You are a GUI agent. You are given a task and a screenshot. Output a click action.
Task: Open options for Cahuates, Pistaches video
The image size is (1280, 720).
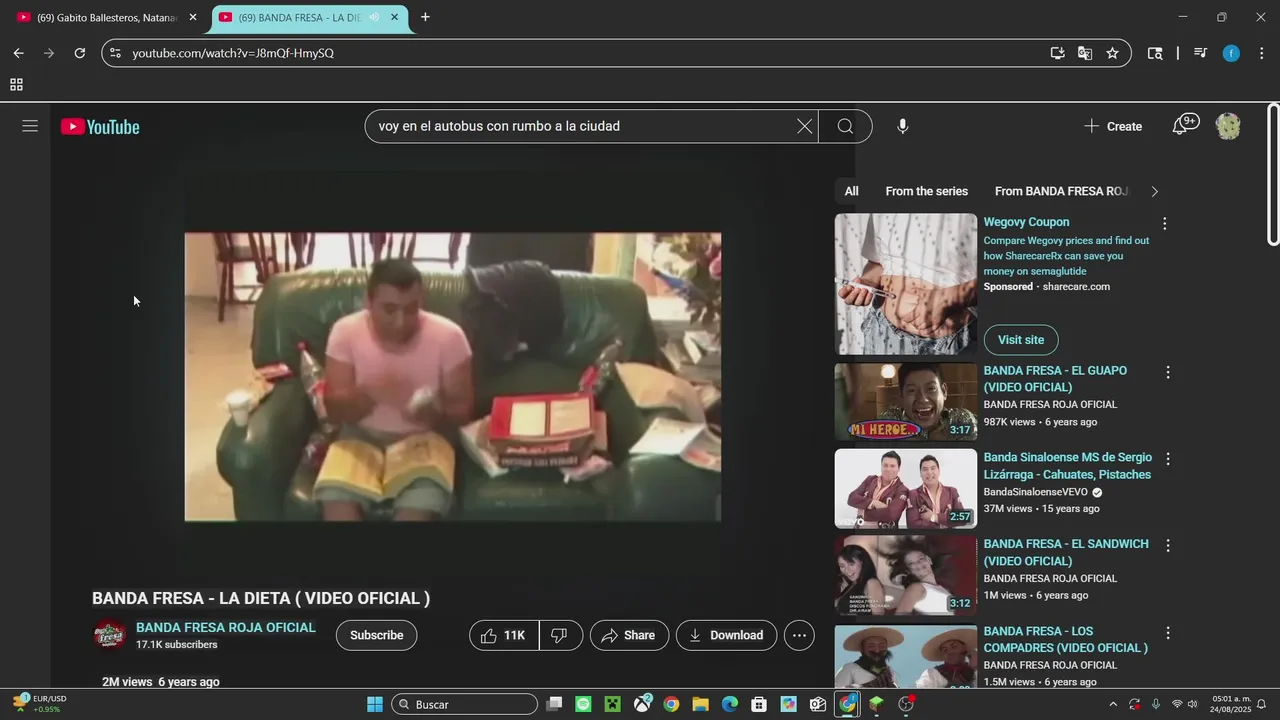(x=1167, y=459)
